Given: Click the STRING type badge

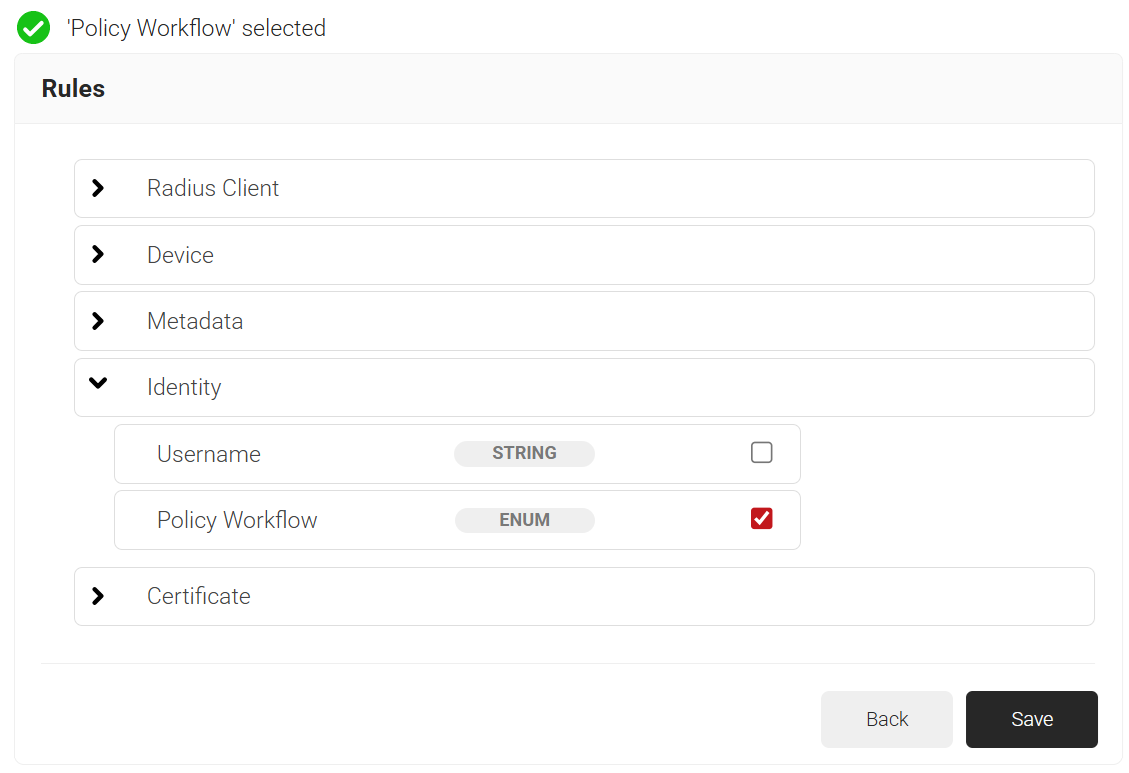Looking at the screenshot, I should coord(524,453).
